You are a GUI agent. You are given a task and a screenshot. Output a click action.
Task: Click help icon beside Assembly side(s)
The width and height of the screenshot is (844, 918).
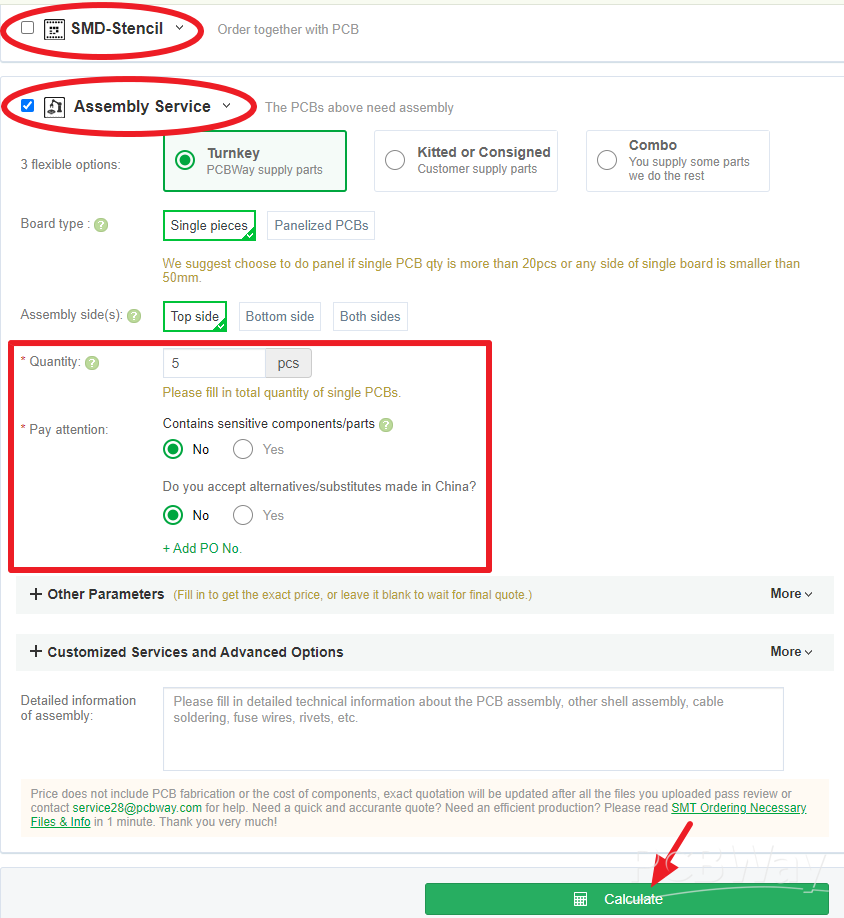coord(134,316)
